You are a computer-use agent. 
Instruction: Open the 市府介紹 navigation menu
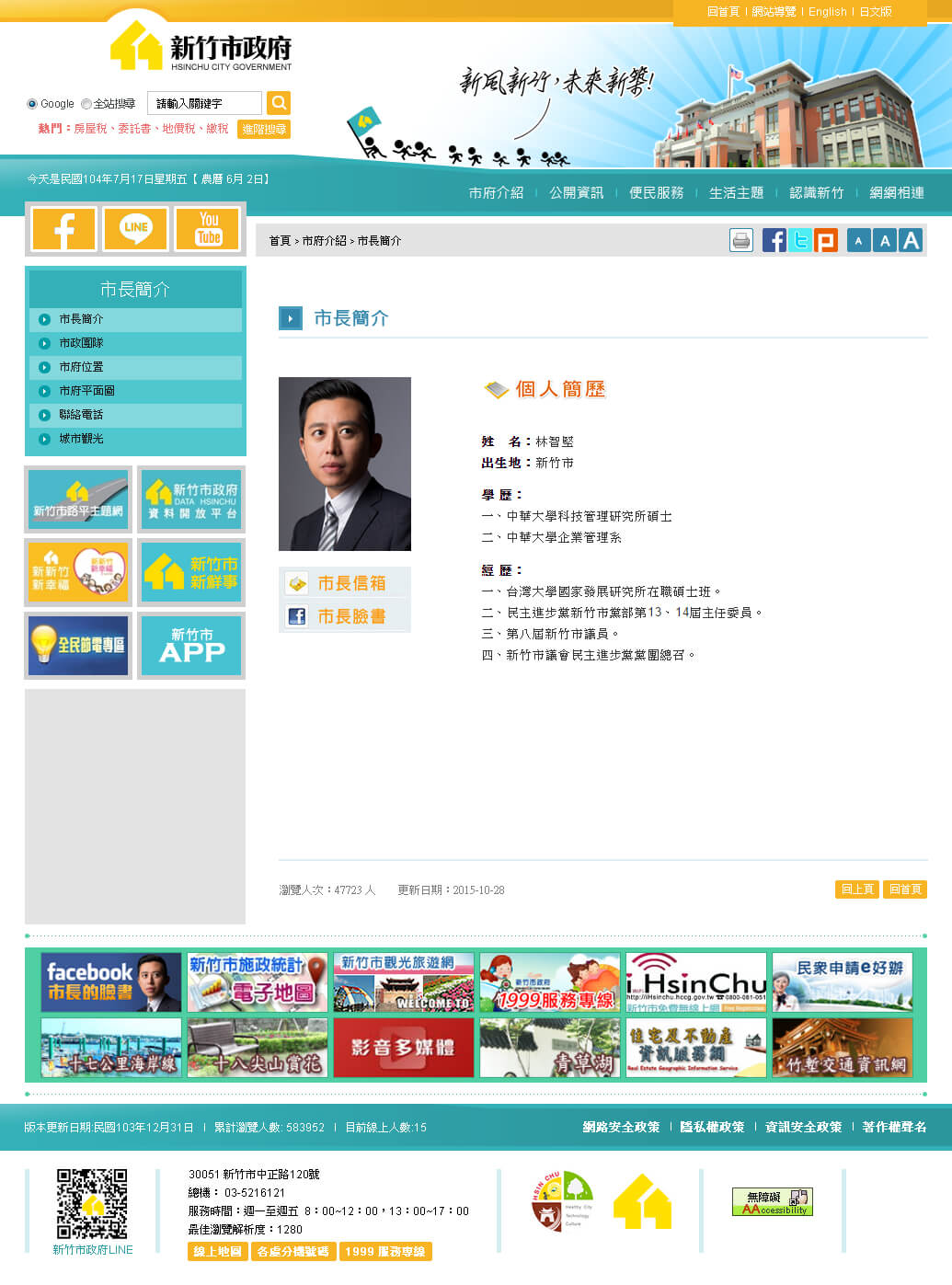[x=496, y=192]
